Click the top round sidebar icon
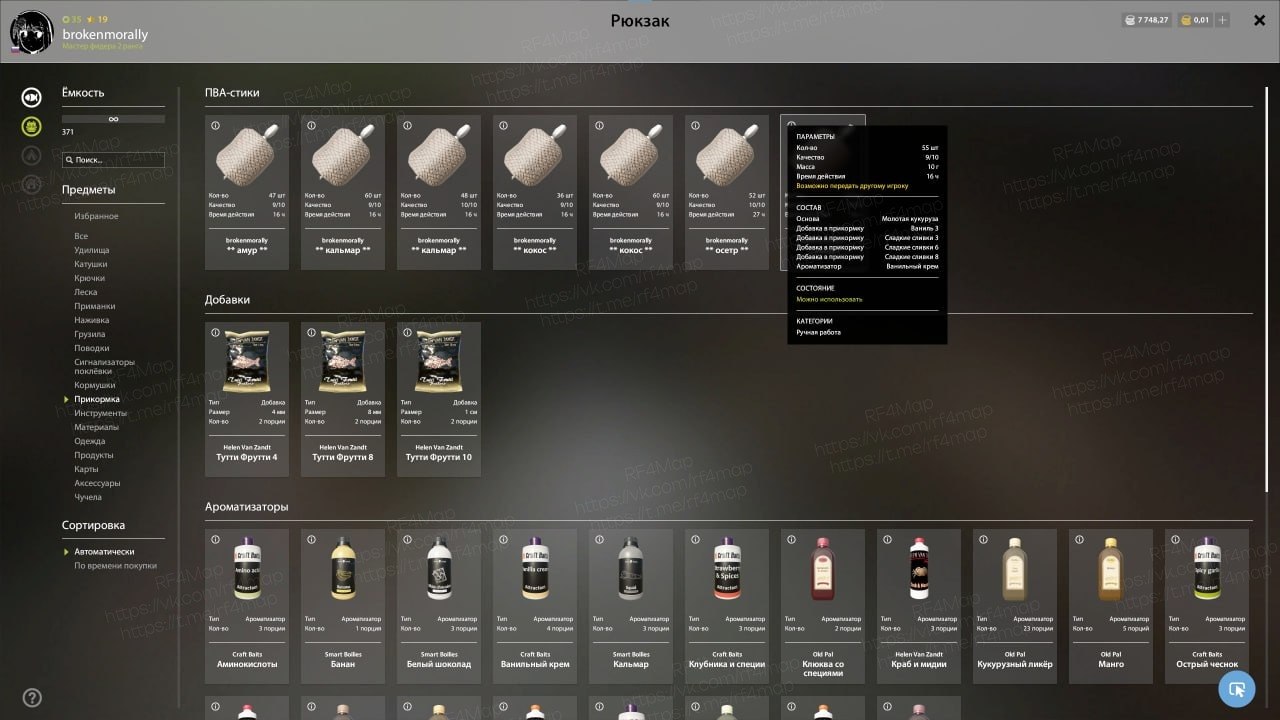The width and height of the screenshot is (1280, 720). pos(32,97)
